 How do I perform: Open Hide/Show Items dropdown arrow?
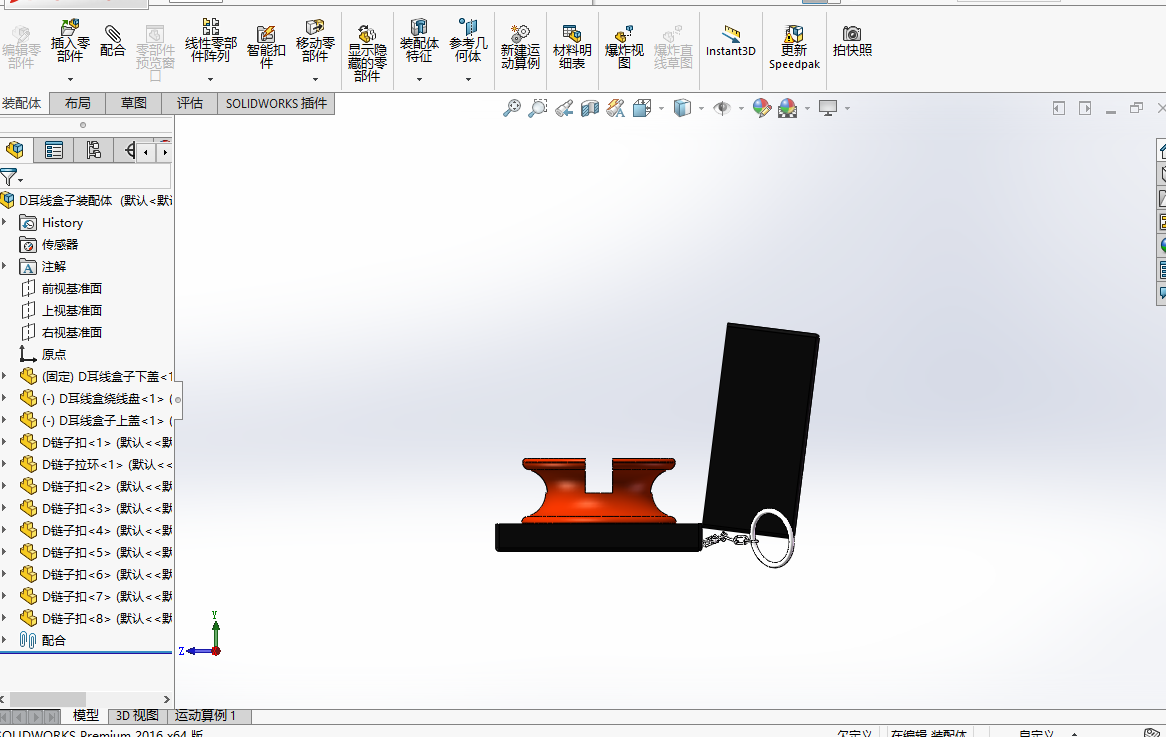click(x=741, y=109)
